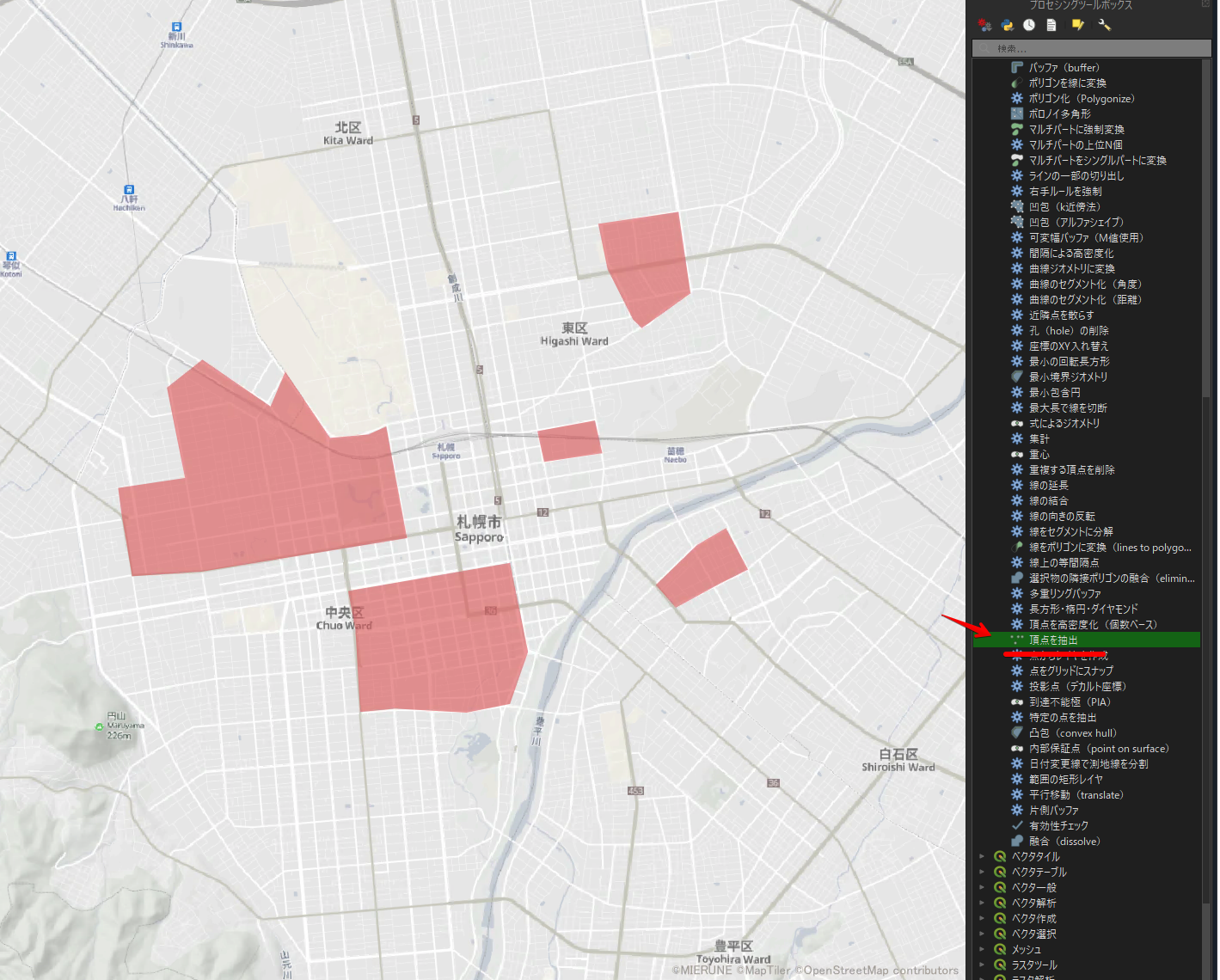Click the Models gear icon in the toolbox toolbar

coord(985,25)
